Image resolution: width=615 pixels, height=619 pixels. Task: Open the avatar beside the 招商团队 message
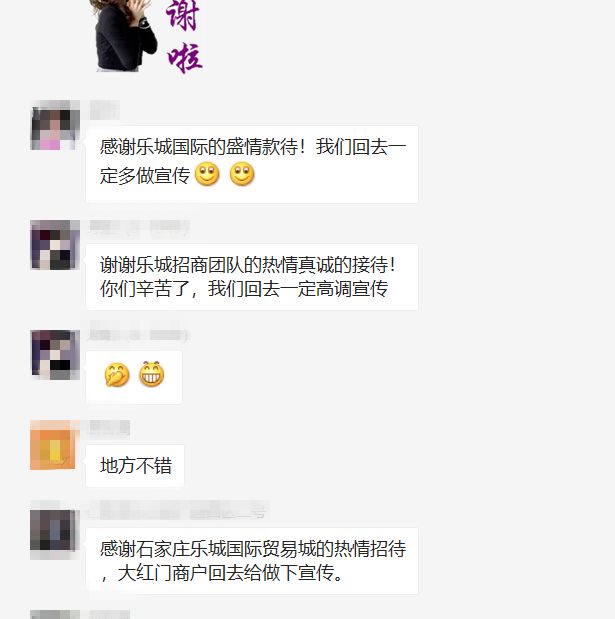55,245
